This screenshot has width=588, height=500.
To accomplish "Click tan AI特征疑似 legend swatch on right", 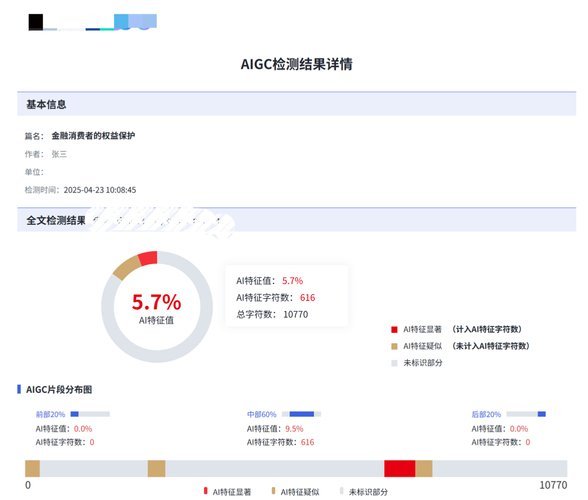I will pos(394,346).
